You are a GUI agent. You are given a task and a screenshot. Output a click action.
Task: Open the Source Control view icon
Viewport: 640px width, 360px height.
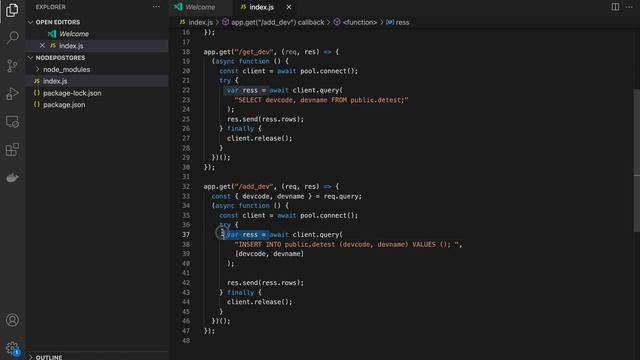click(12, 65)
